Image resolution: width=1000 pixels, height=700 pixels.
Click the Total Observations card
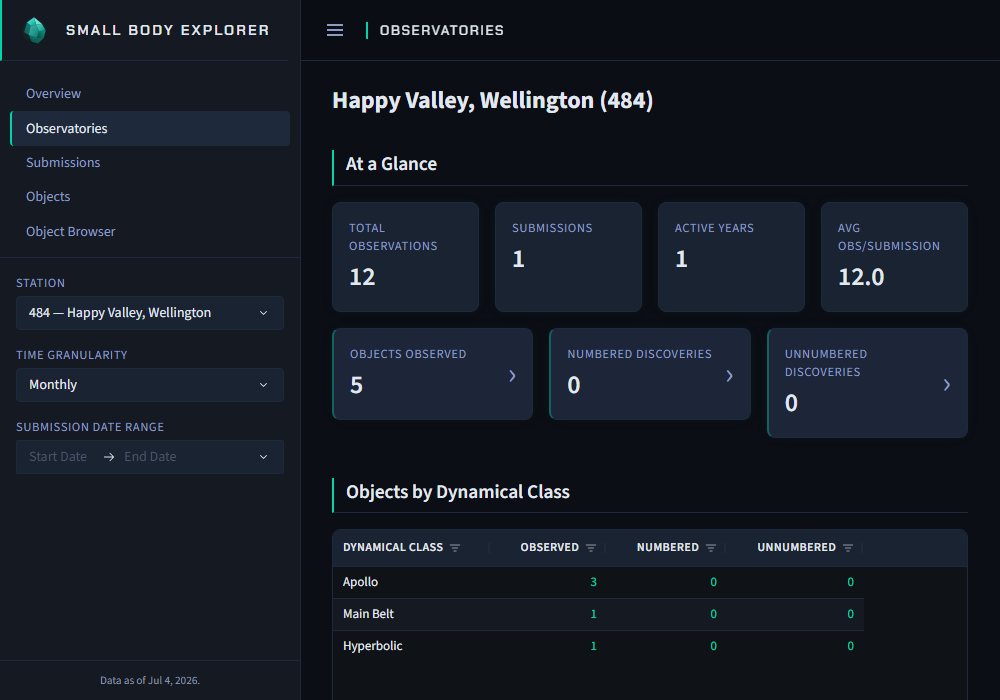pos(406,257)
